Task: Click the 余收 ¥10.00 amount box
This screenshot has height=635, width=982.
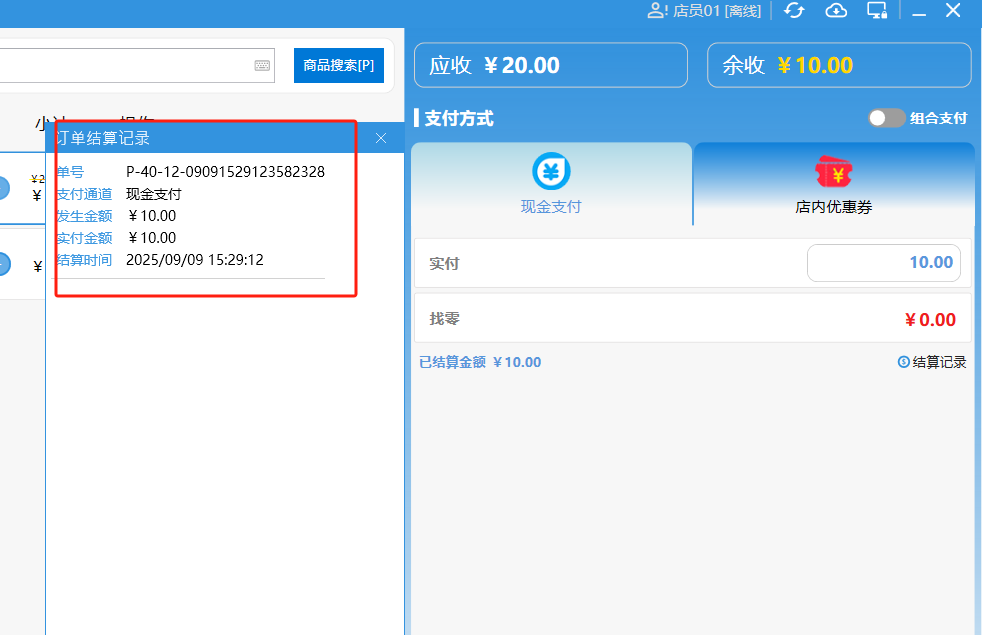Action: [839, 66]
